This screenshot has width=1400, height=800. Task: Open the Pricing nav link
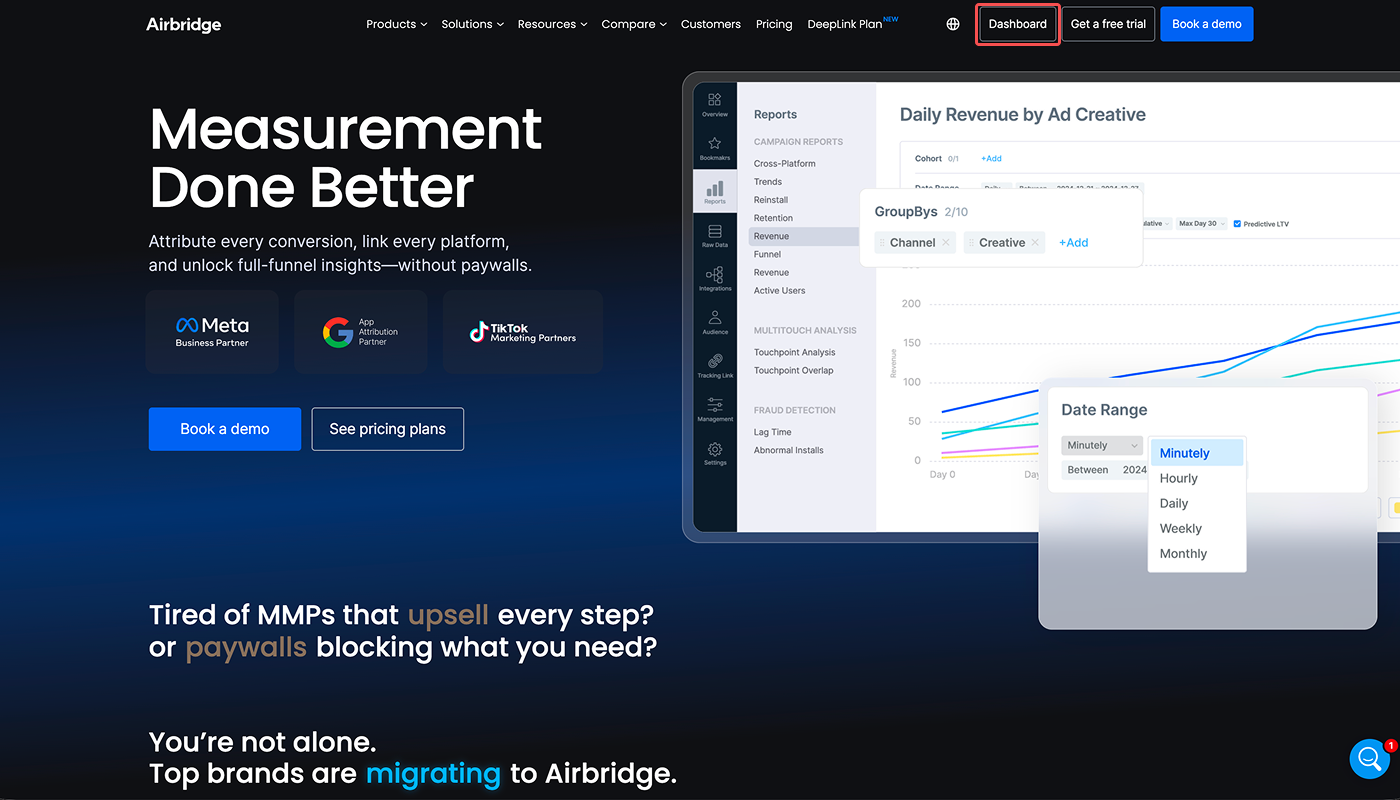(774, 24)
